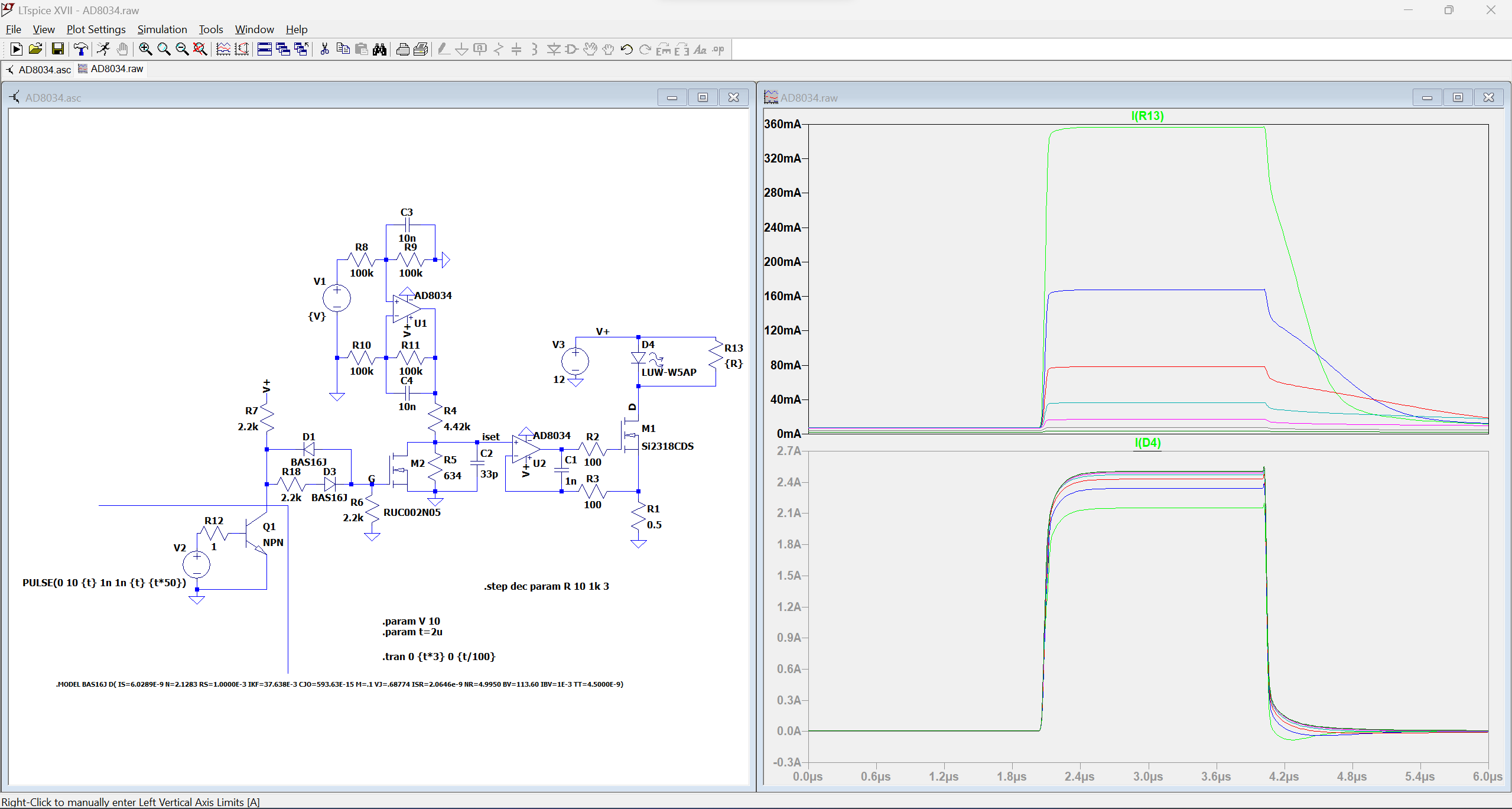Open the Plot Settings menu
1512x809 pixels.
(x=96, y=30)
